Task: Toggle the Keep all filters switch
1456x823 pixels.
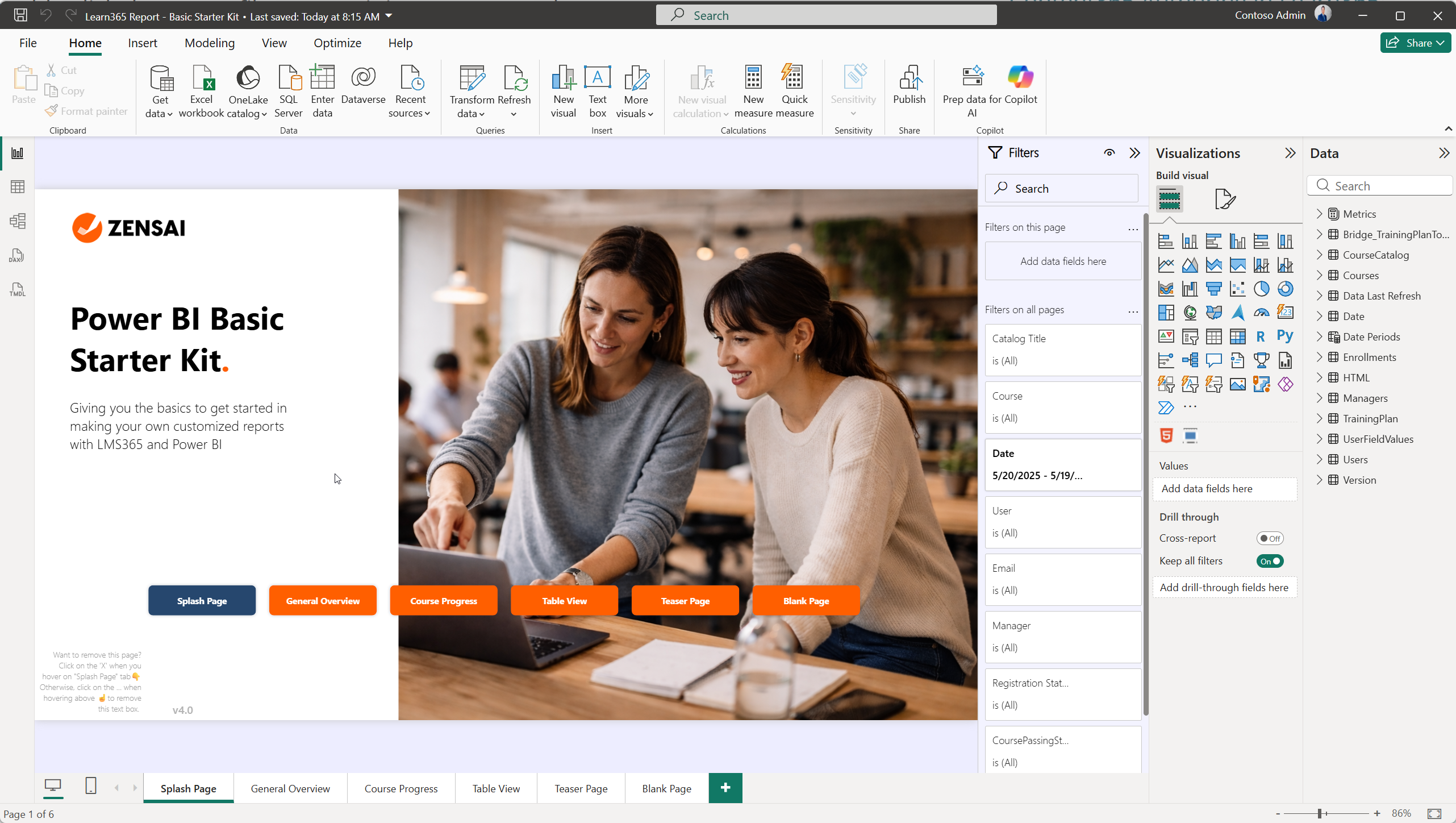Action: (x=1270, y=561)
